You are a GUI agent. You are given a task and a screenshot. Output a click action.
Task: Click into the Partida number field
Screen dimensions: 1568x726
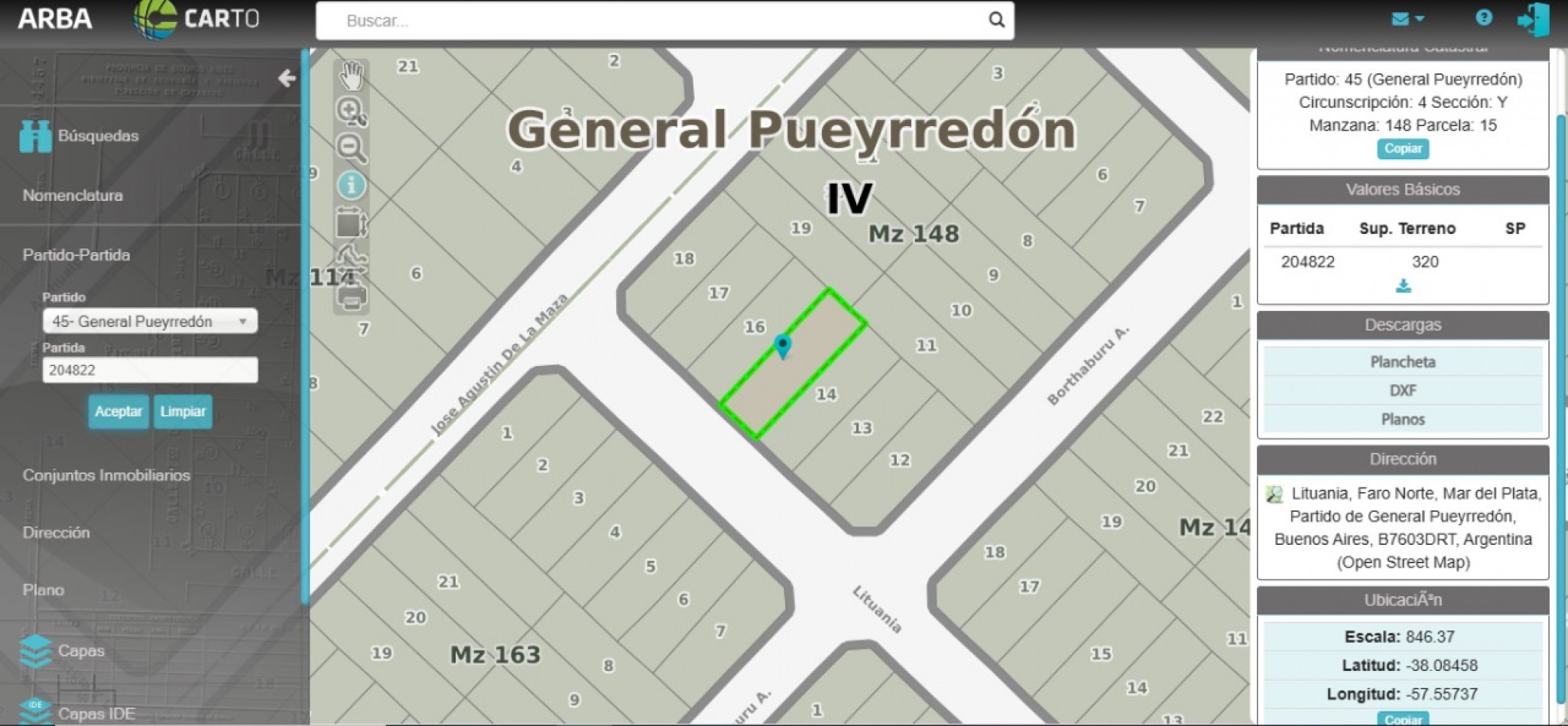click(150, 371)
